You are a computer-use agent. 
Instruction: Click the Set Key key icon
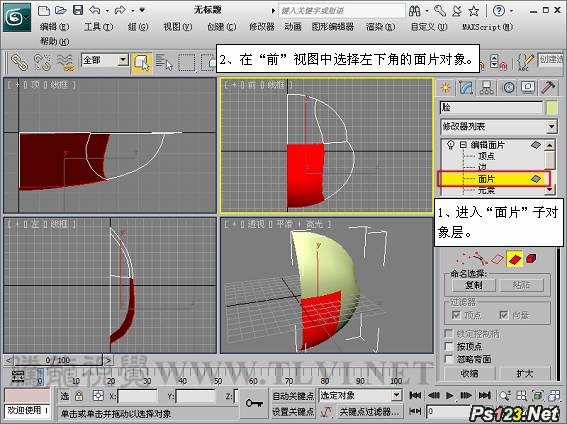[254, 402]
